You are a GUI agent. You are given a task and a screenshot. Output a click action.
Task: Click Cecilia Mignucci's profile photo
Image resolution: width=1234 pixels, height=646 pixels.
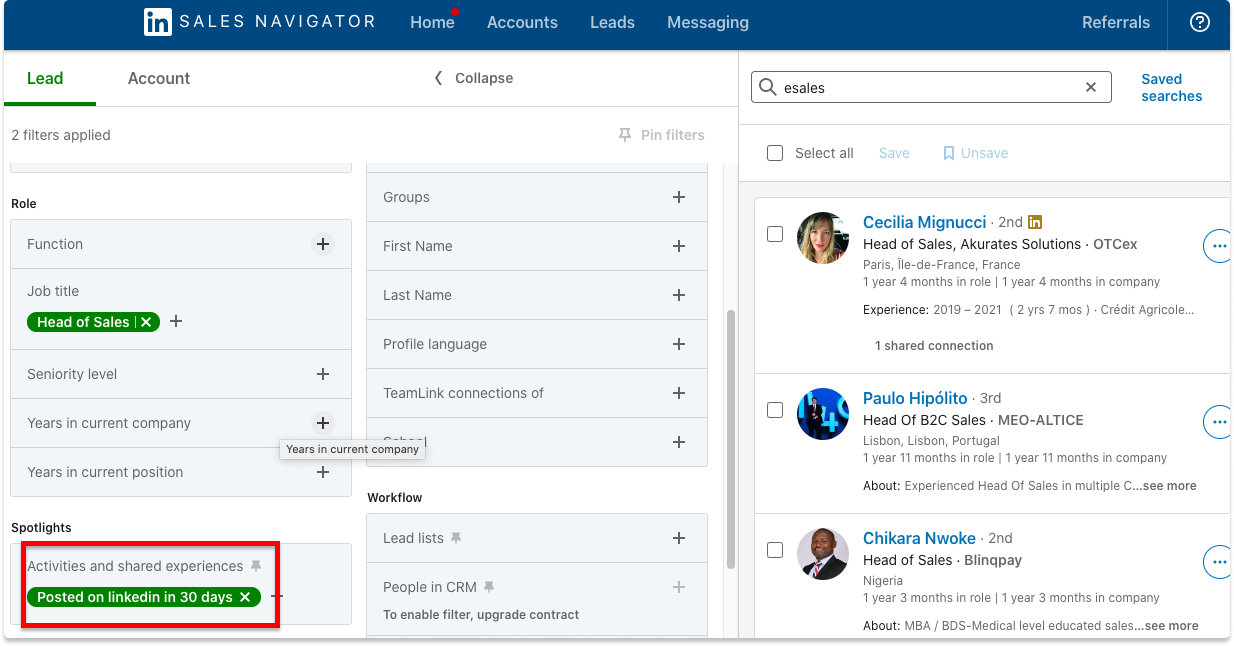[823, 238]
